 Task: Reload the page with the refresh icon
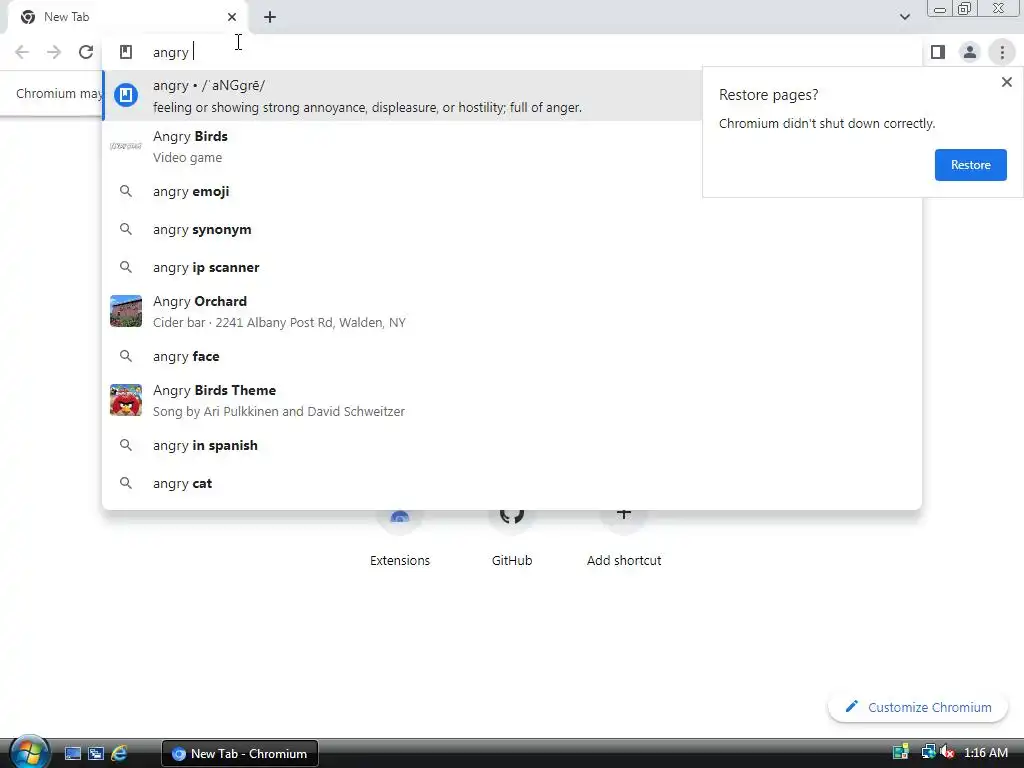click(x=86, y=52)
